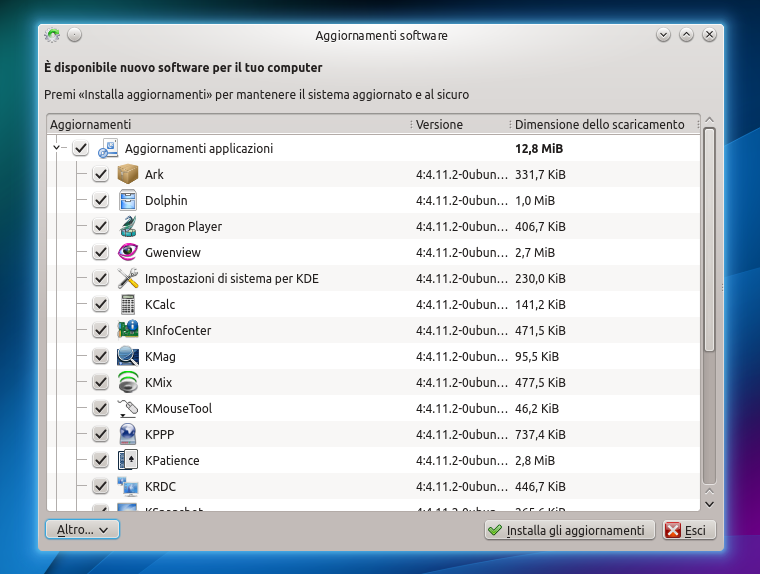Select the KInfoCenter row name
The height and width of the screenshot is (574, 760).
pos(178,330)
